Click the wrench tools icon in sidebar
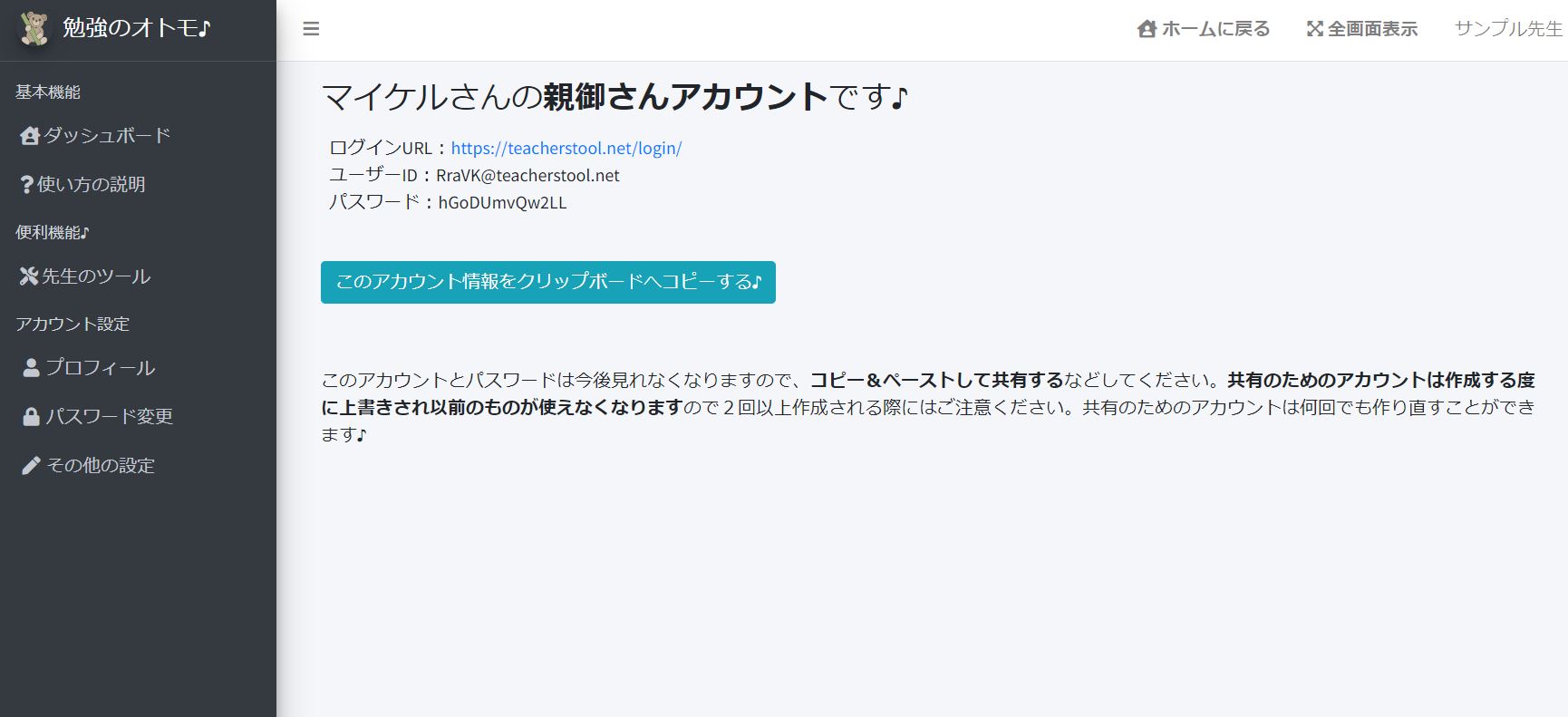Image resolution: width=1568 pixels, height=717 pixels. point(29,276)
